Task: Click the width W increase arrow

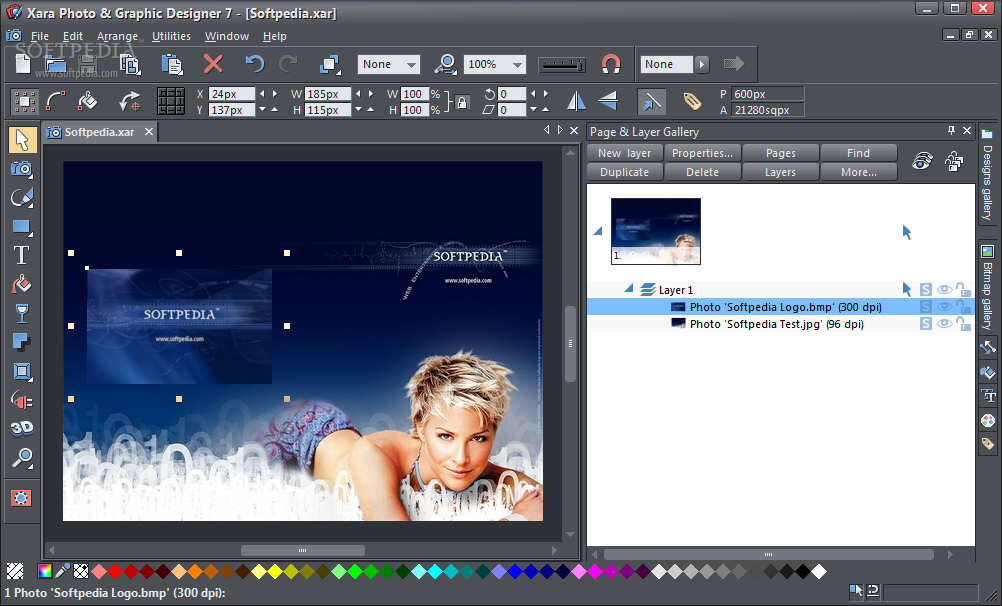Action: 371,94
